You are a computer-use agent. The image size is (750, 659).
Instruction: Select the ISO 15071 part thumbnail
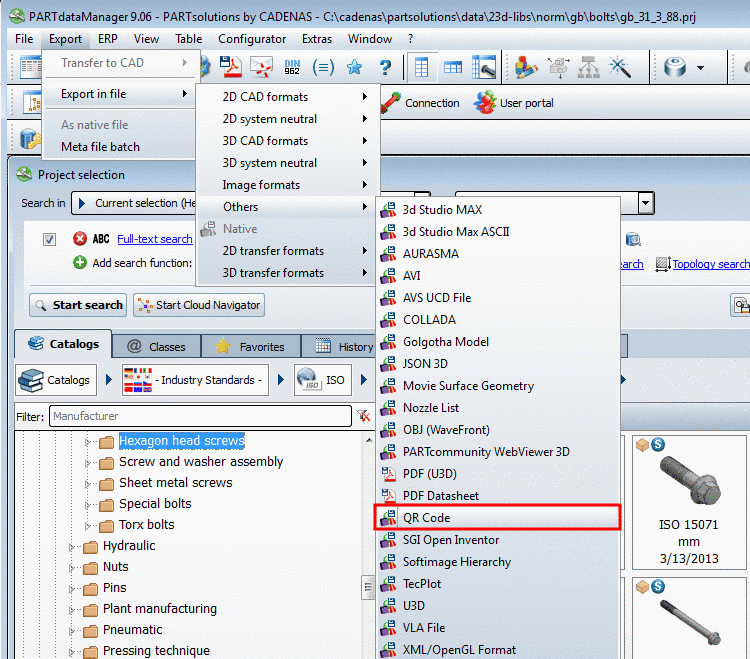click(689, 502)
